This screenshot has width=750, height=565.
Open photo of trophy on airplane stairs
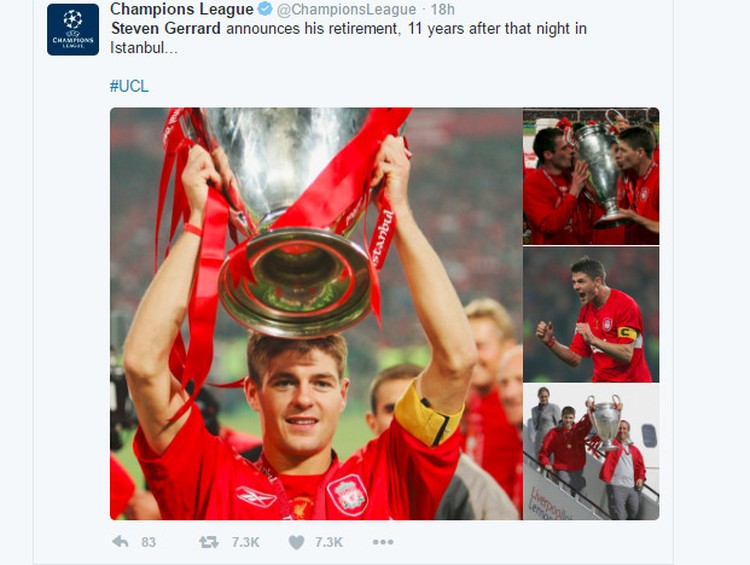[591, 452]
